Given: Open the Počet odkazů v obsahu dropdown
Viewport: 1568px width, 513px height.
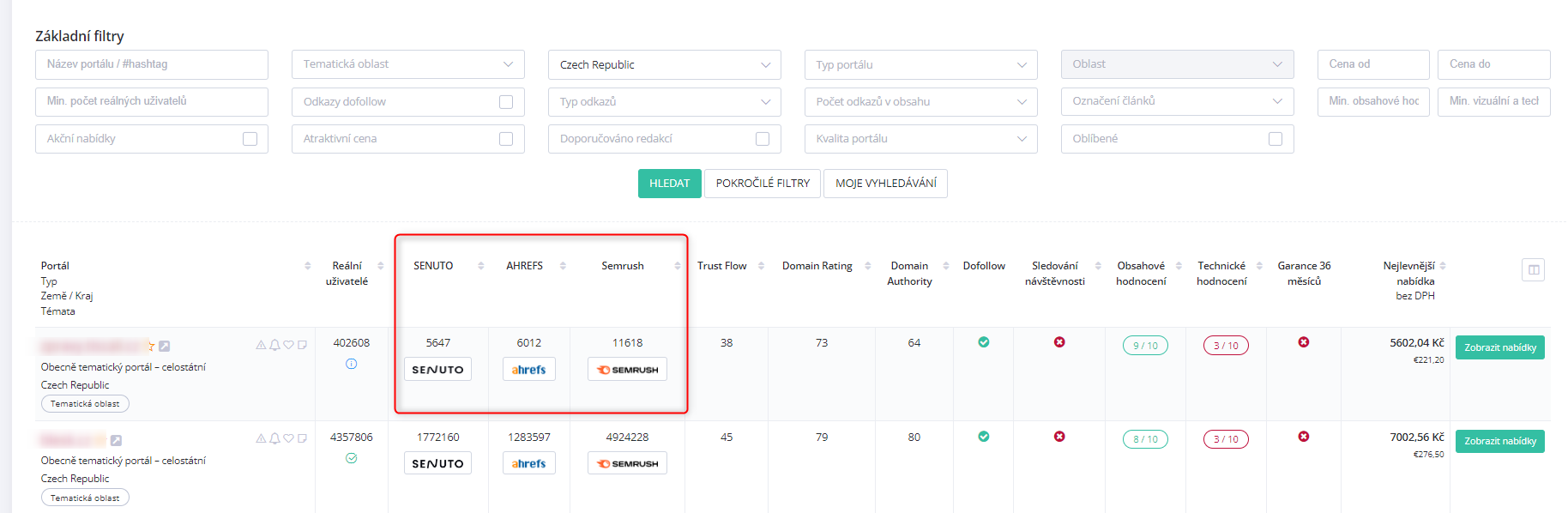Looking at the screenshot, I should point(921,102).
